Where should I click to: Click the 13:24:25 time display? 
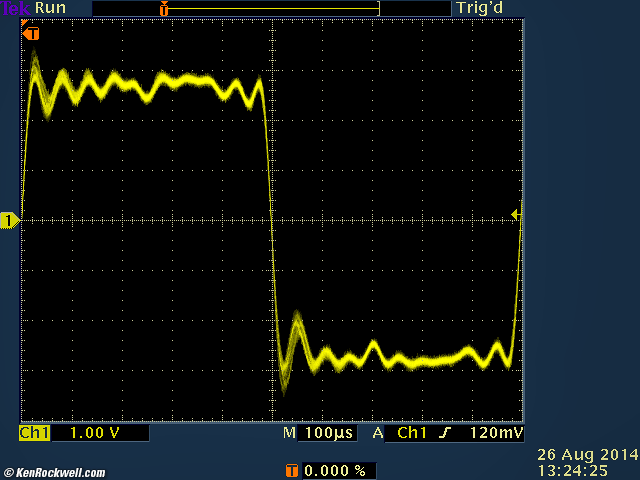click(x=571, y=469)
